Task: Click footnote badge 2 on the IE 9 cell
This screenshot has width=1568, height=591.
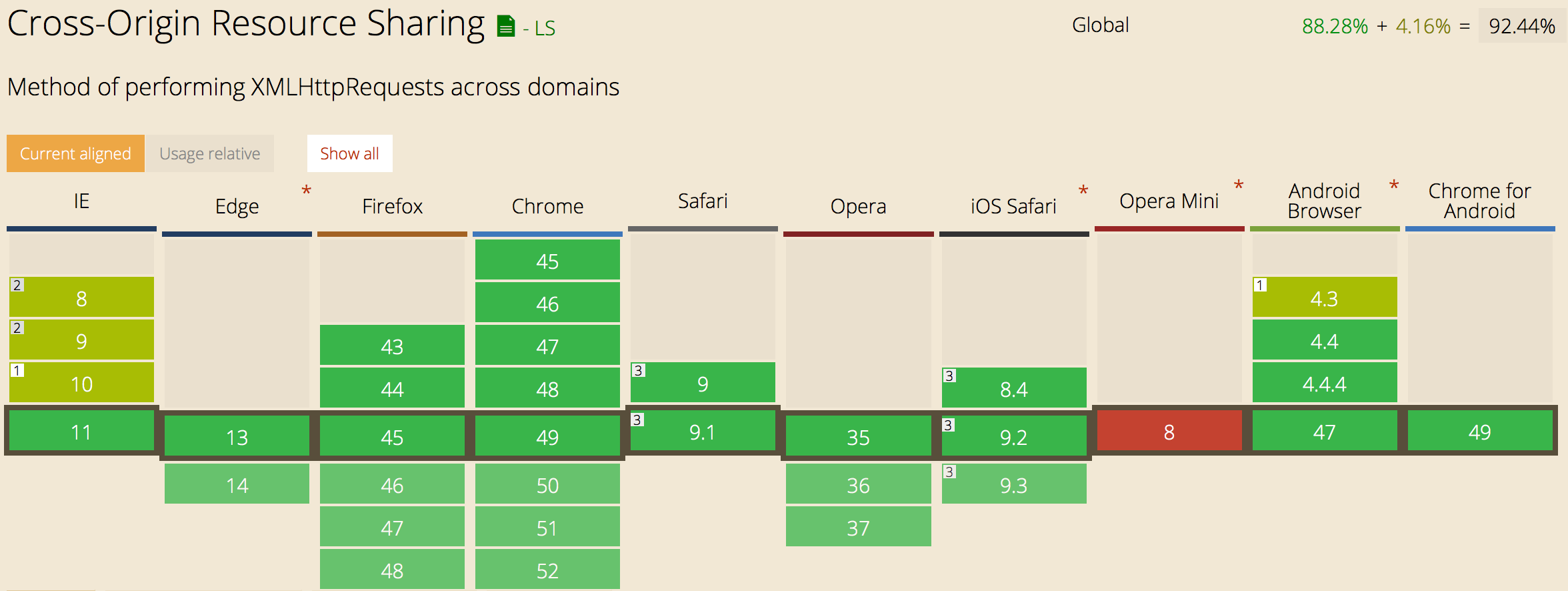Action: point(16,327)
